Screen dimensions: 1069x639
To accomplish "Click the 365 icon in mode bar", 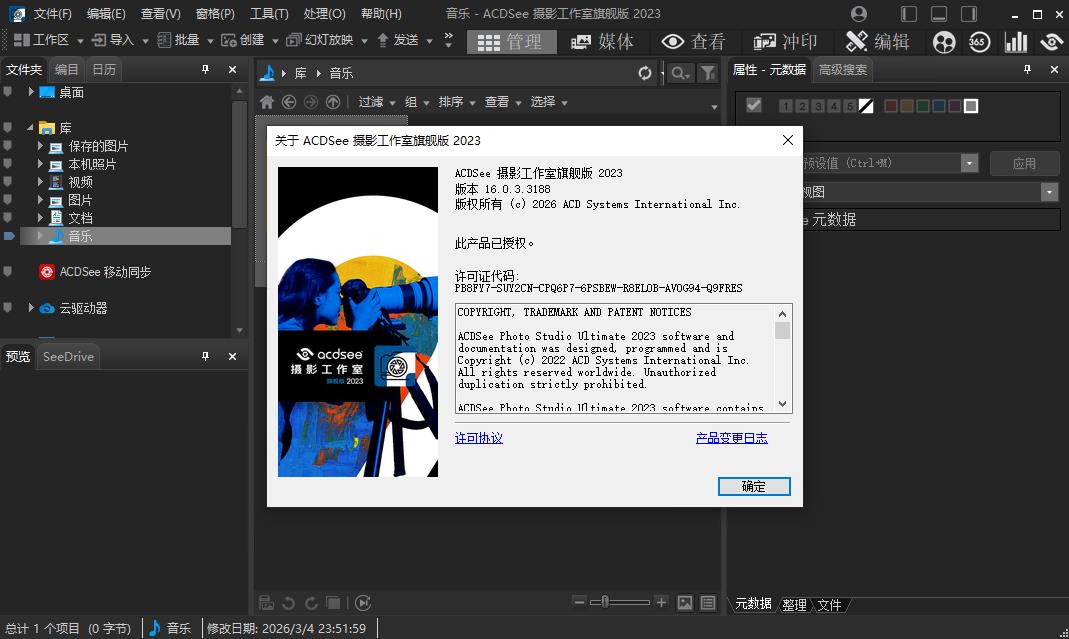I will click(979, 41).
